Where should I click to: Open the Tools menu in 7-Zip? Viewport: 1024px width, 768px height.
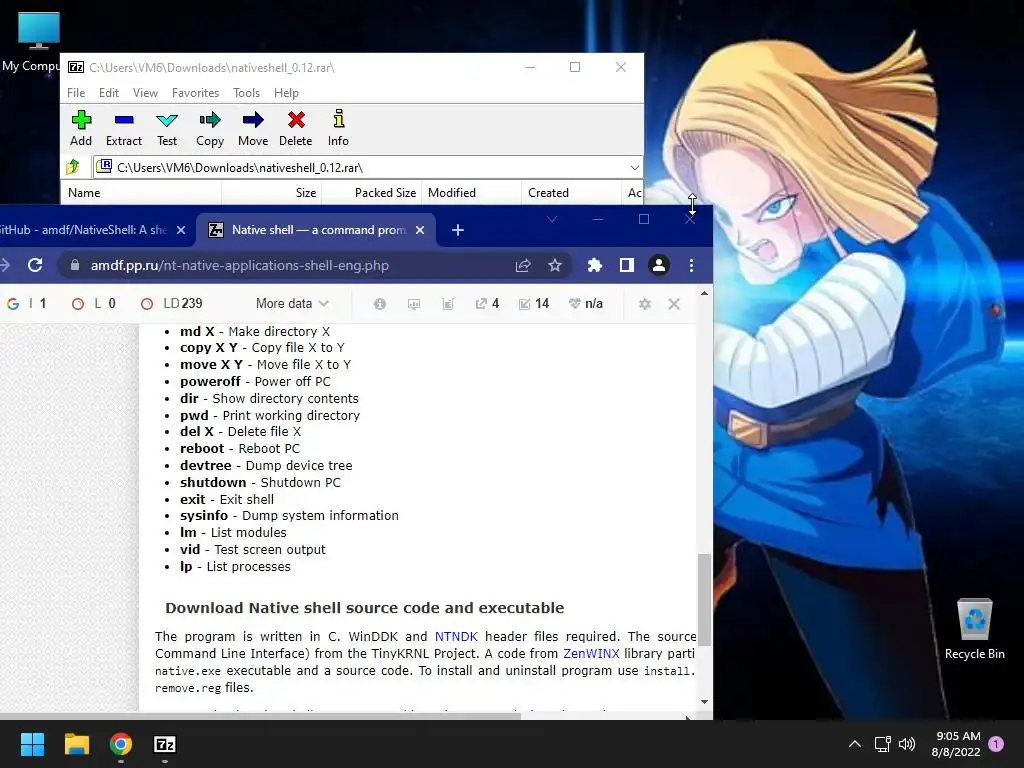[246, 93]
